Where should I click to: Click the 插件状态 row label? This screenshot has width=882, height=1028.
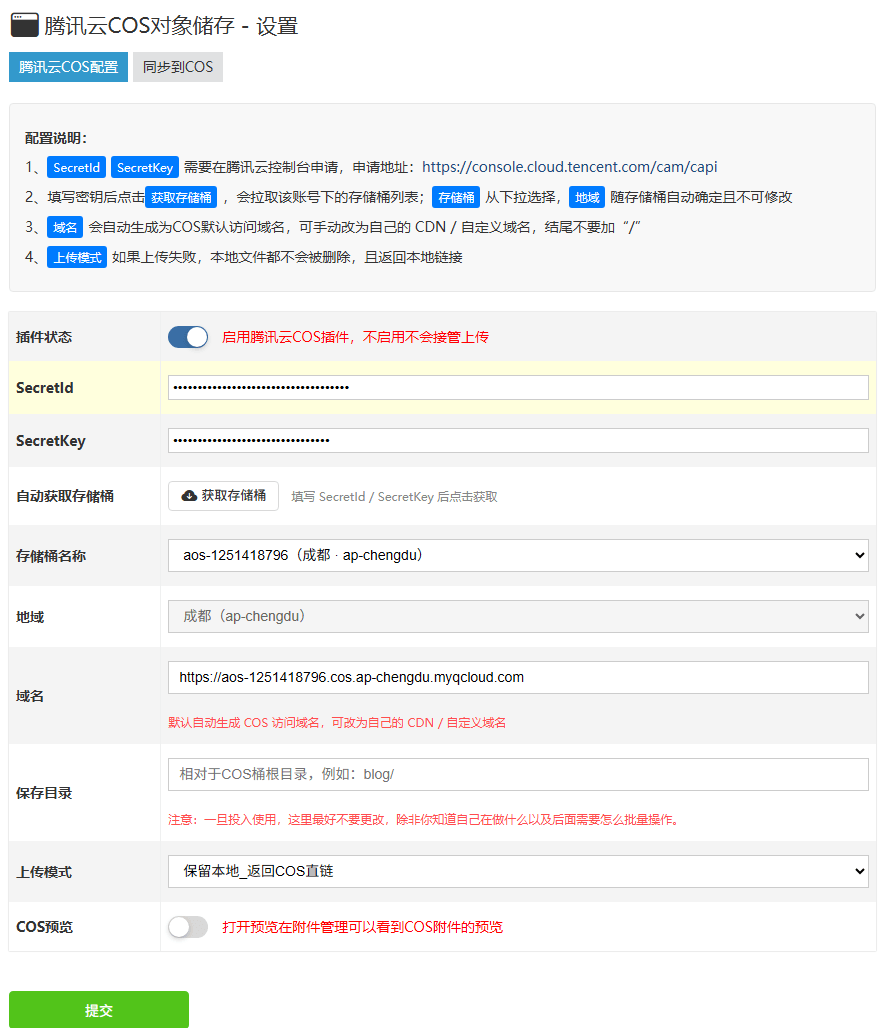pos(44,337)
